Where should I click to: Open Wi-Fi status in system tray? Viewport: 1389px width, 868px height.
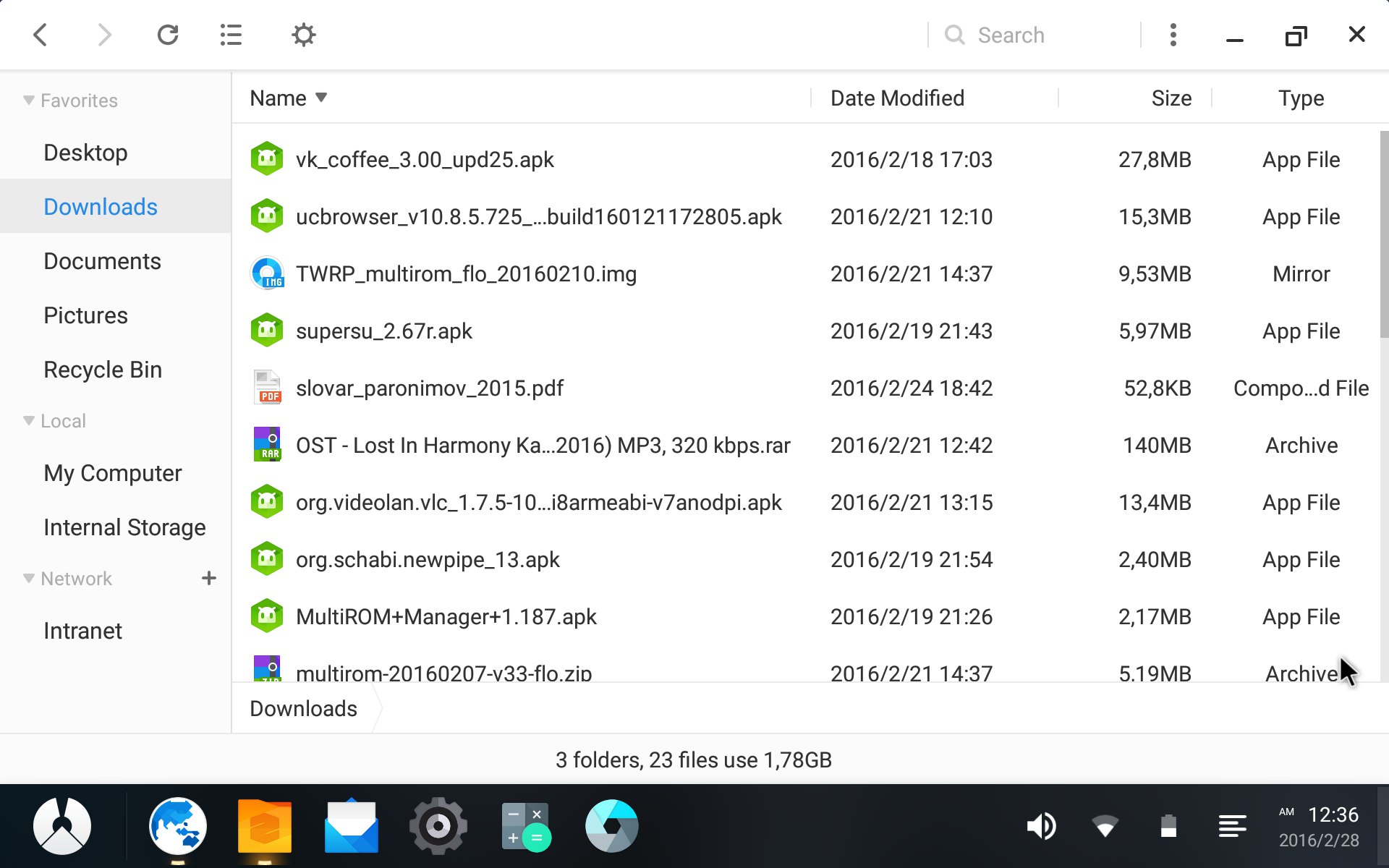coord(1105,826)
